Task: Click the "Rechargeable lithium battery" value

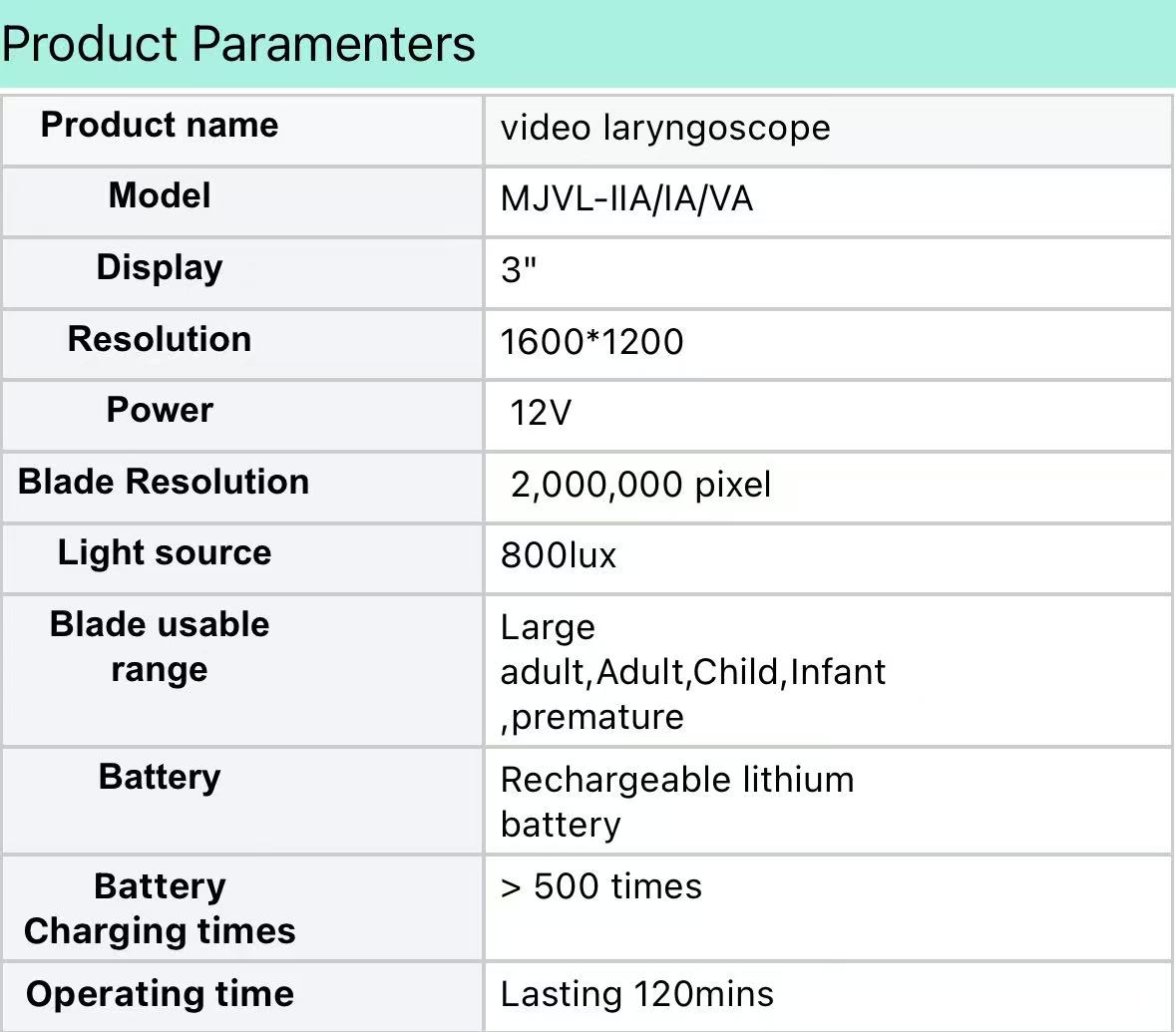Action: pos(677,802)
